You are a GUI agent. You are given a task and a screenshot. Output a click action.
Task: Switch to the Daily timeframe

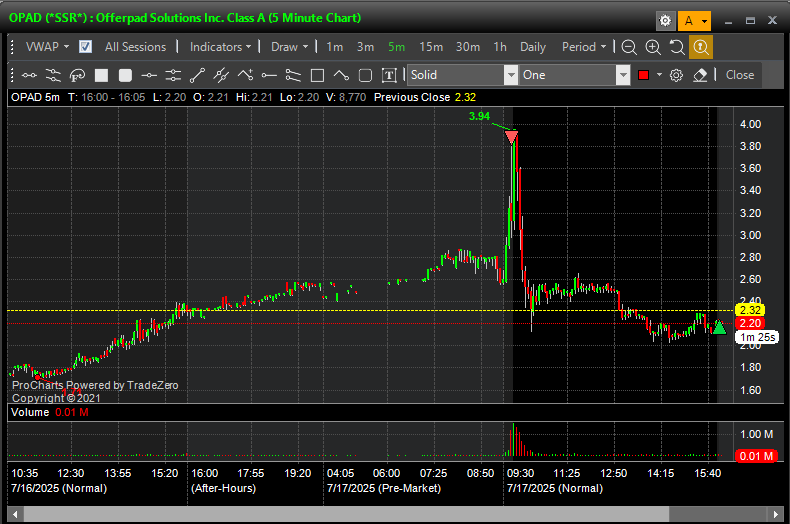click(x=533, y=47)
